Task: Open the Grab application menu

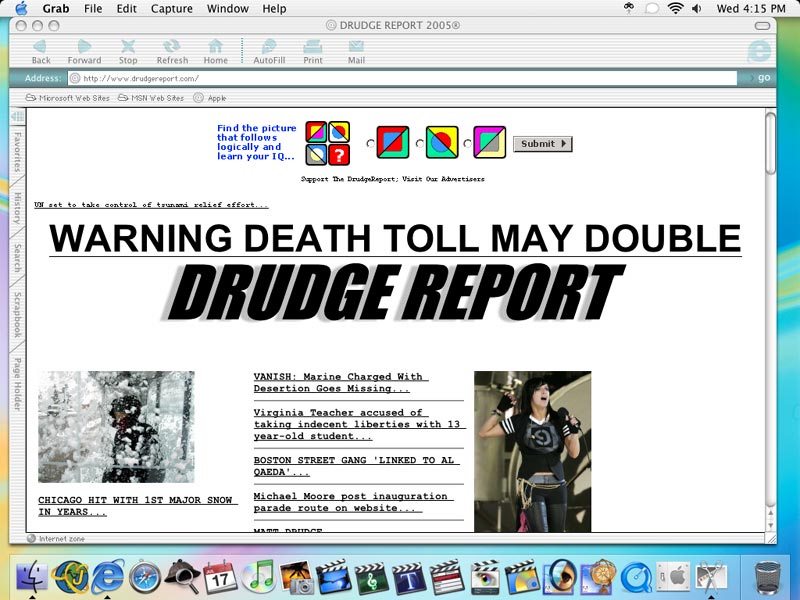Action: 56,8
